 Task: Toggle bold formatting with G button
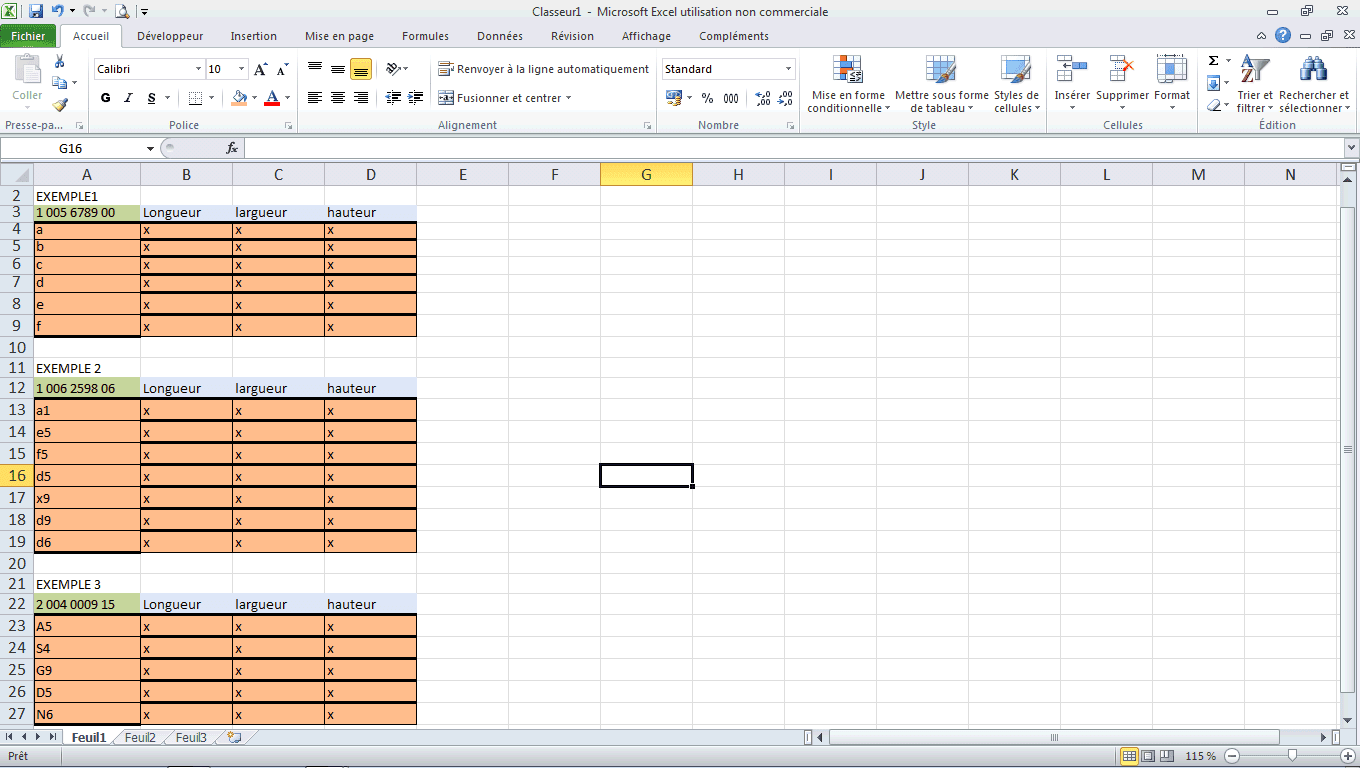(106, 98)
